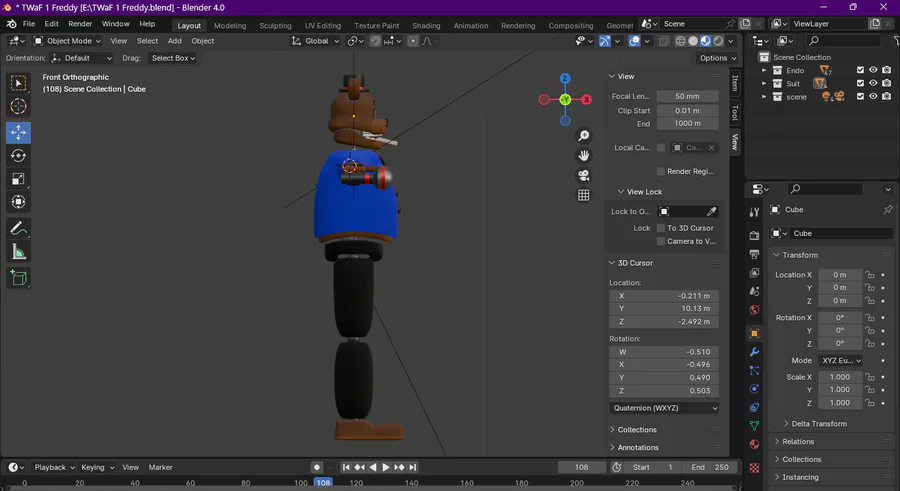
Task: Open the Physics properties tab icon
Action: 754,389
